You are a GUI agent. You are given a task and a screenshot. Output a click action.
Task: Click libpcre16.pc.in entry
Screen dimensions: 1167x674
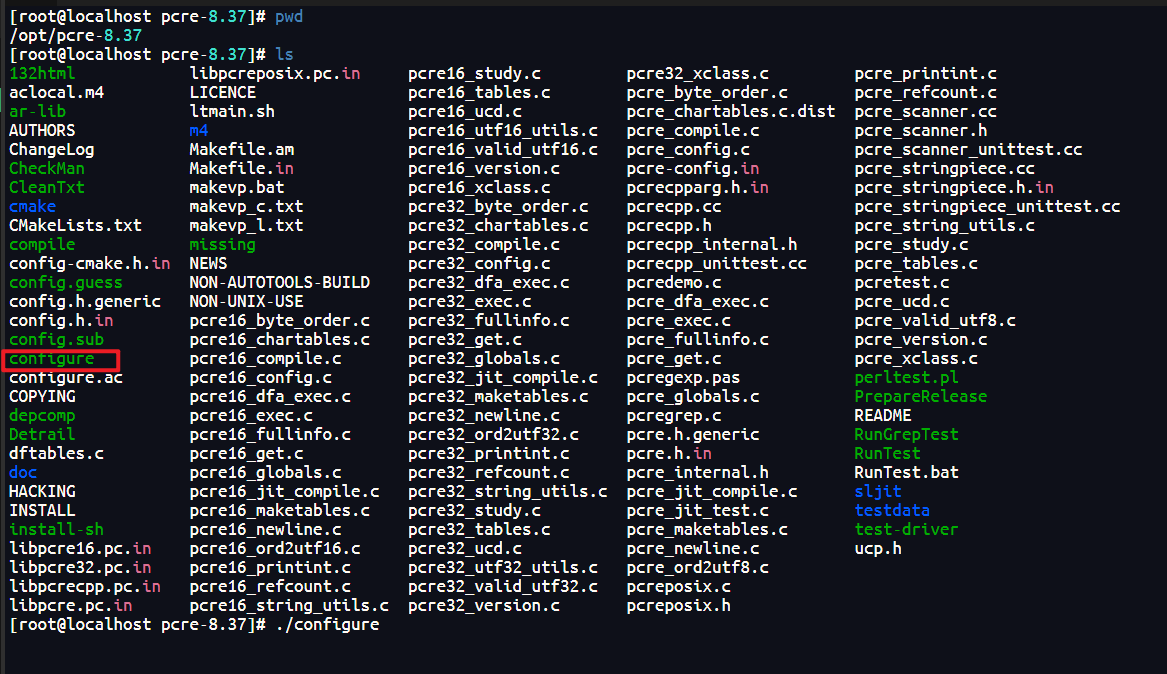pyautogui.click(x=80, y=548)
